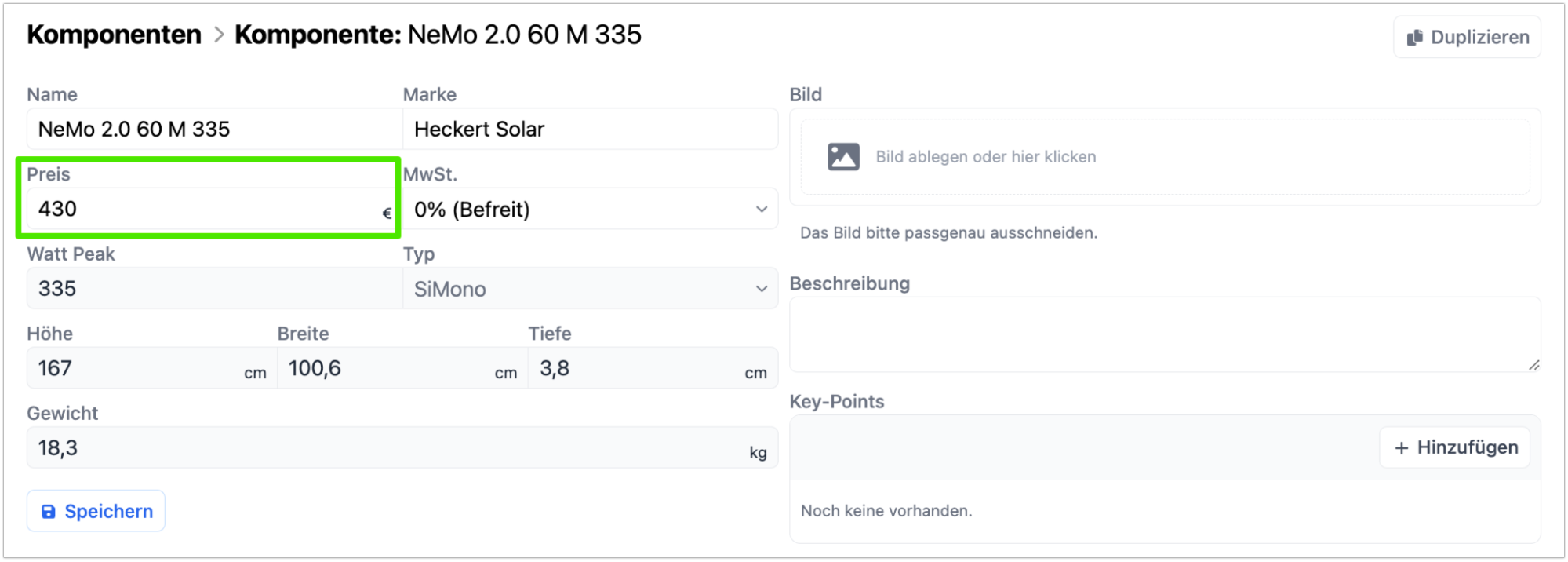Click the Hinzufügen button
The width and height of the screenshot is (1568, 562).
[x=1455, y=448]
